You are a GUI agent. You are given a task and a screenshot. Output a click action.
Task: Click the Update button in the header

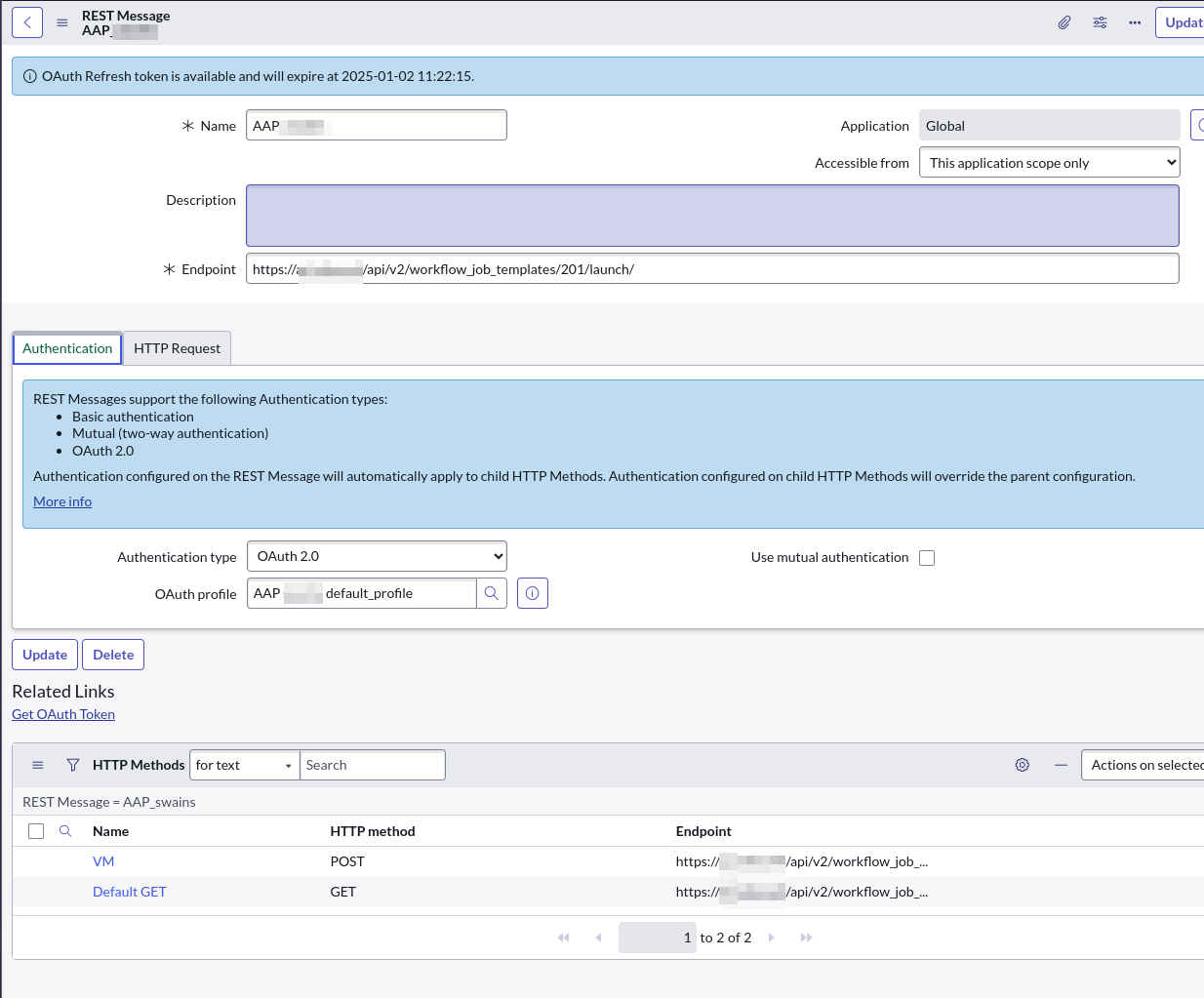(1182, 22)
